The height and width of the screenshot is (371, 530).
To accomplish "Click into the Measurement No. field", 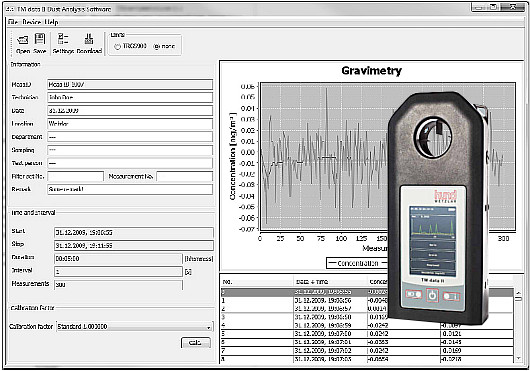I will (185, 176).
